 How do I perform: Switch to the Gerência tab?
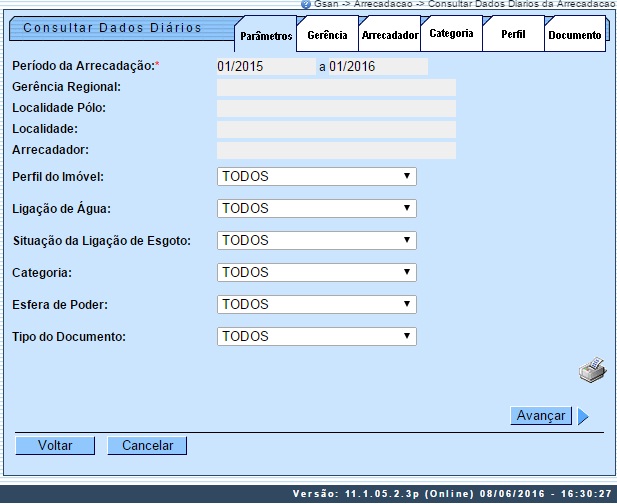click(327, 35)
